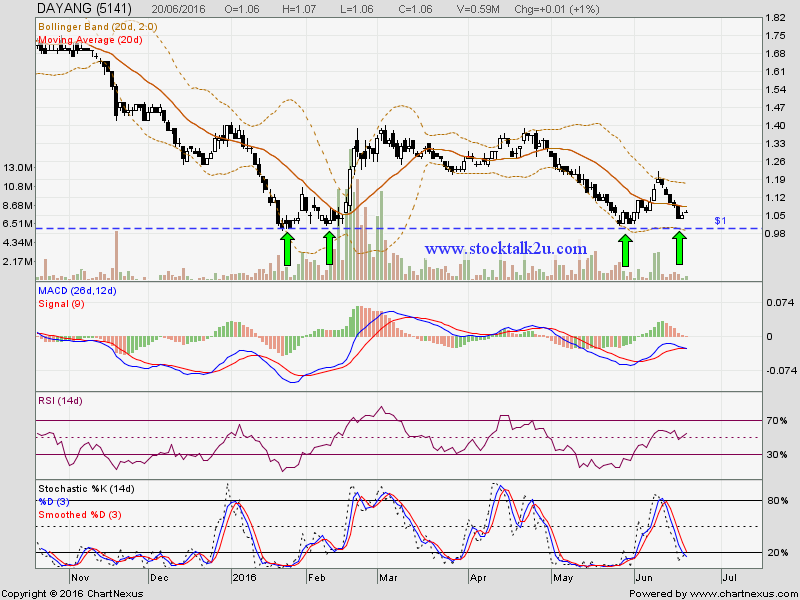Click the final green arrow near the $1 line
Screen dimensions: 800x600
(680, 248)
